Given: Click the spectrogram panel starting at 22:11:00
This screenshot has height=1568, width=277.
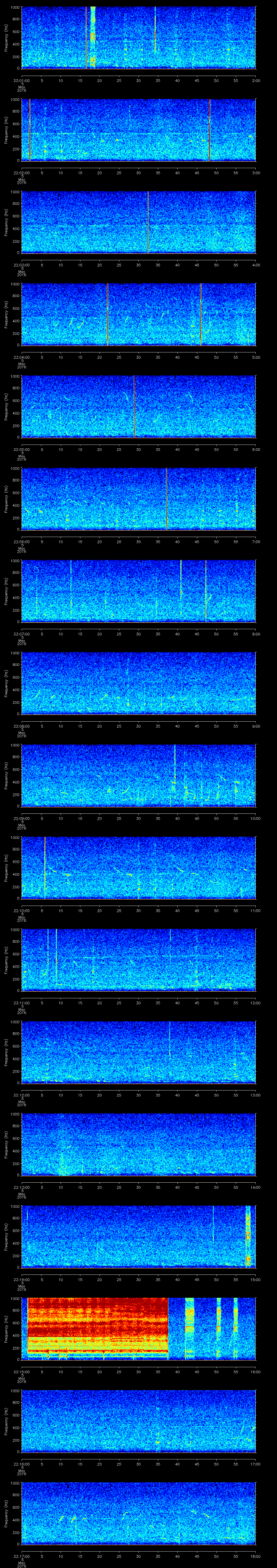Looking at the screenshot, I should click(x=139, y=960).
